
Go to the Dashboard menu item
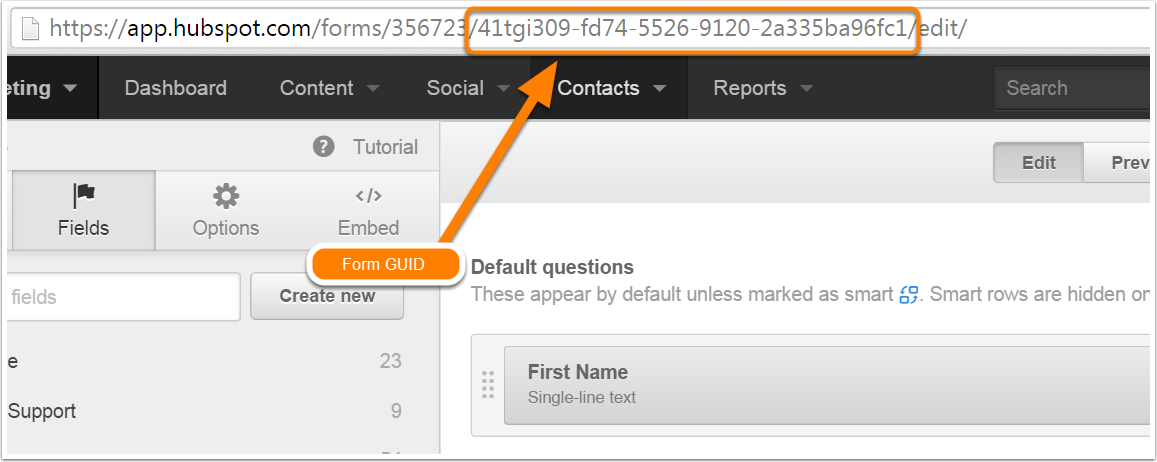point(176,88)
